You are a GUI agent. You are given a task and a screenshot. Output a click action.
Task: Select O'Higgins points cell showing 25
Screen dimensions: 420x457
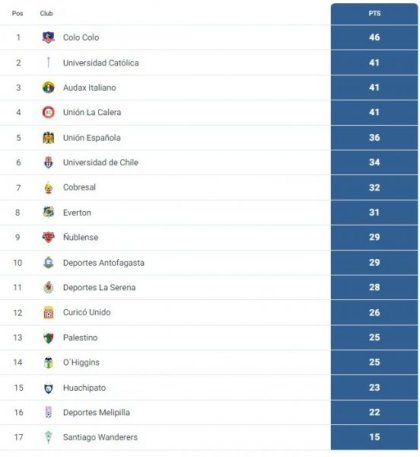point(374,362)
